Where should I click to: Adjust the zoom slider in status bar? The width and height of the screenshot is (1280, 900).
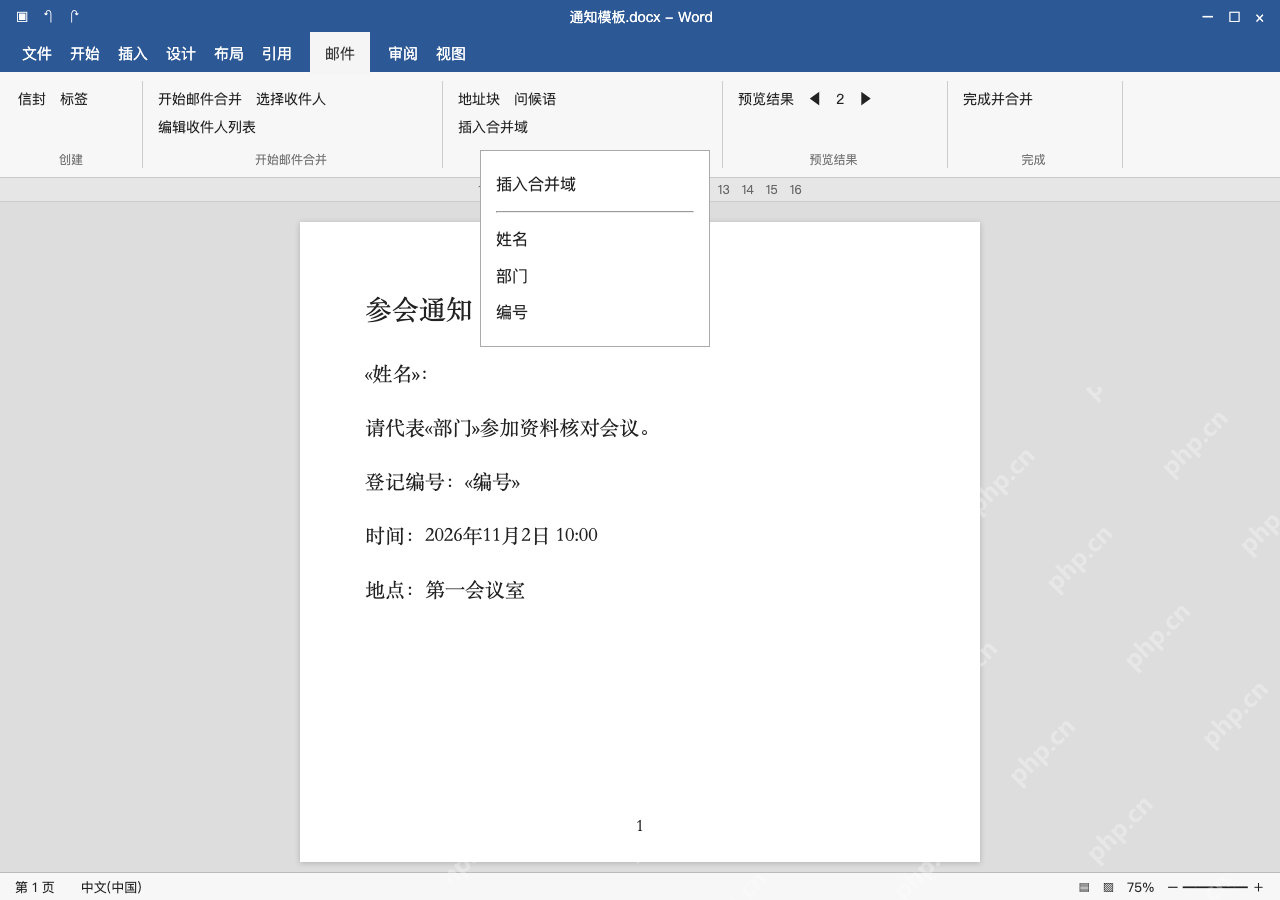pyautogui.click(x=1215, y=887)
